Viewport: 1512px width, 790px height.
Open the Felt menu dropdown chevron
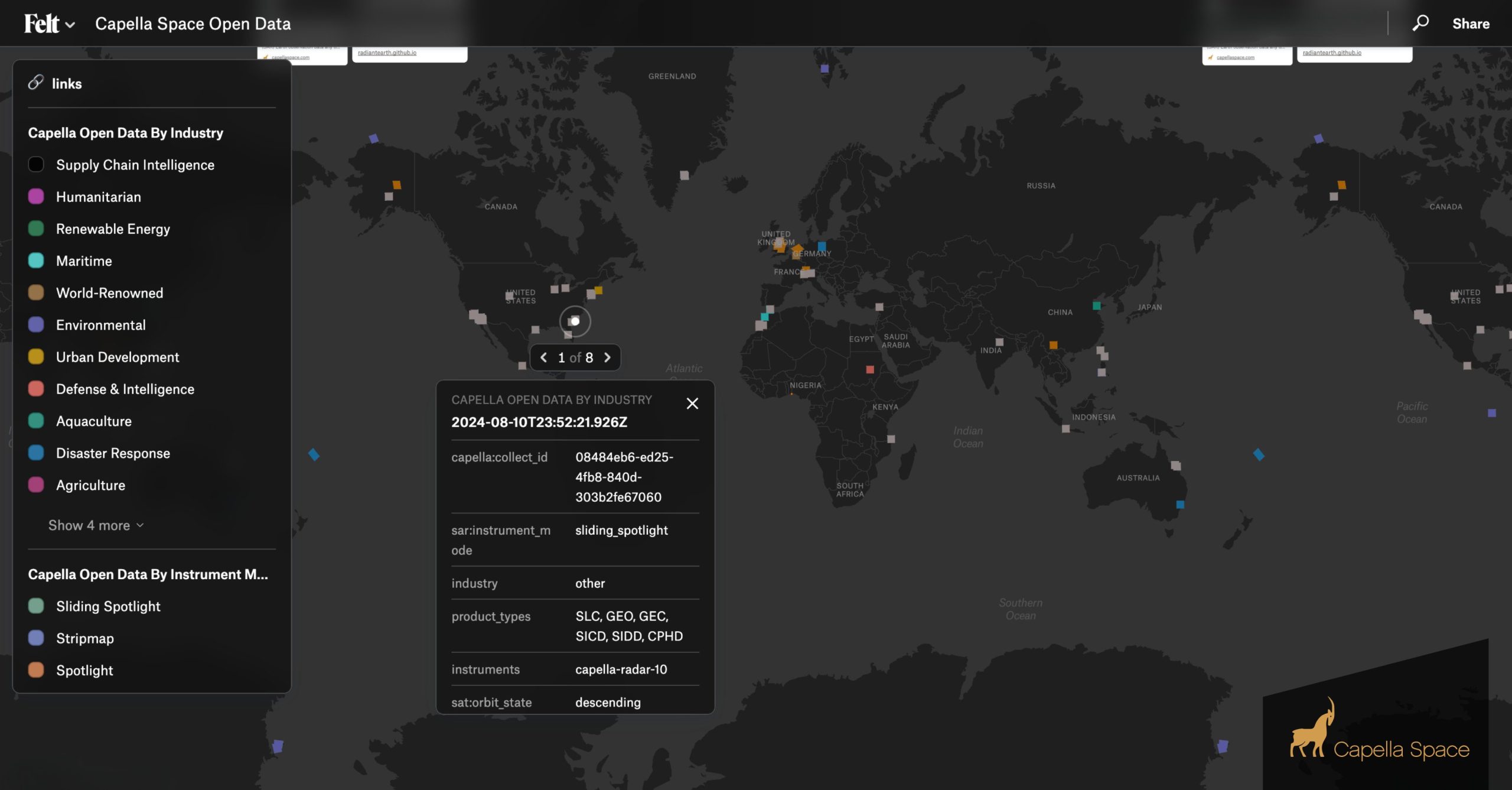(x=70, y=25)
